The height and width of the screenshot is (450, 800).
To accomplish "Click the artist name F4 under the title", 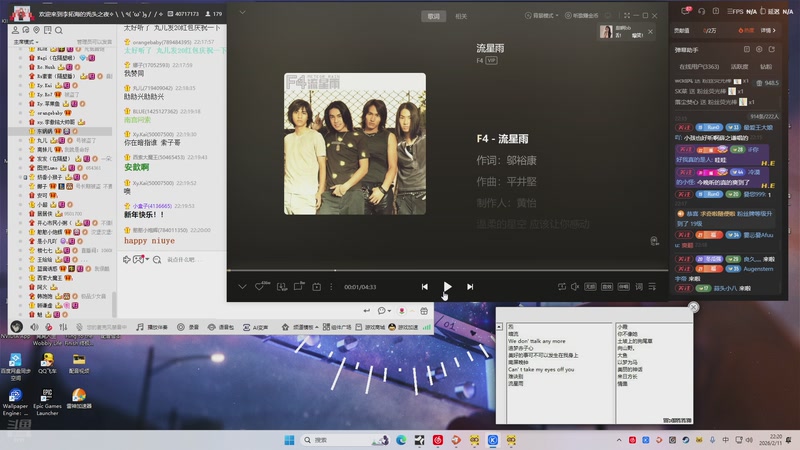I will [x=480, y=60].
